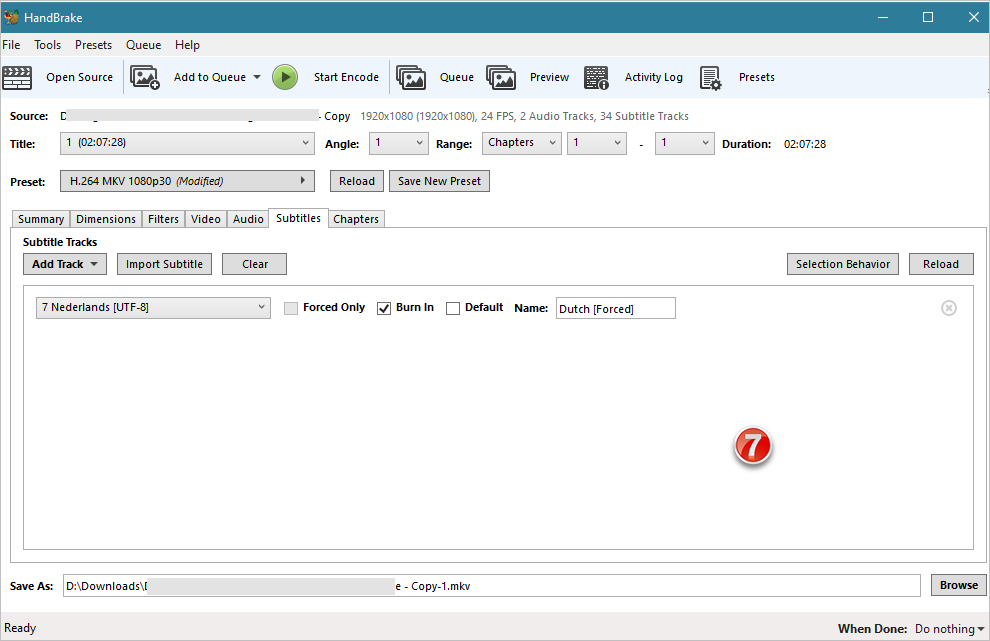
Task: Click the subtitle Name input field
Action: (616, 308)
